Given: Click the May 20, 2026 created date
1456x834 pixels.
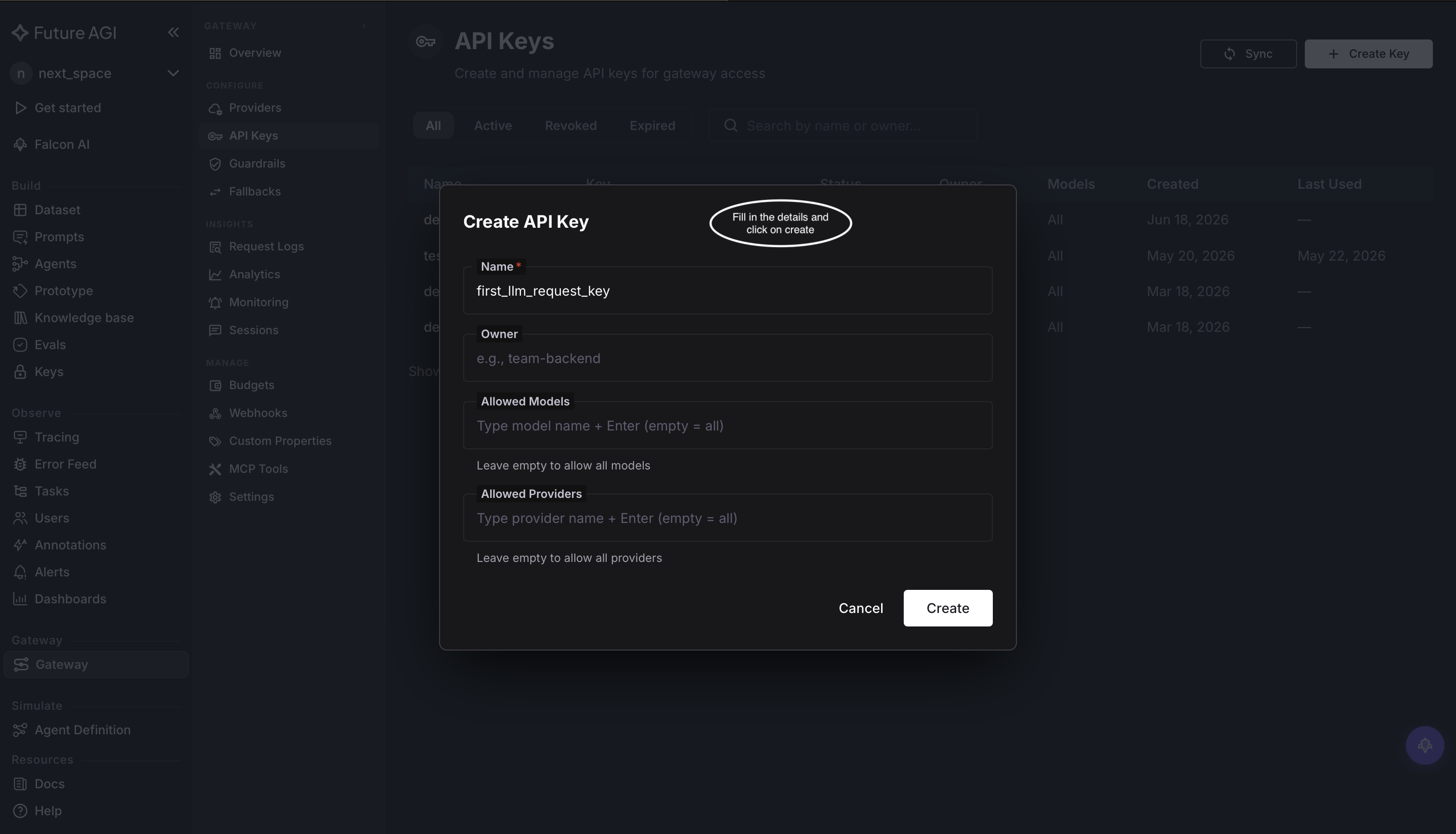Looking at the screenshot, I should (1190, 256).
